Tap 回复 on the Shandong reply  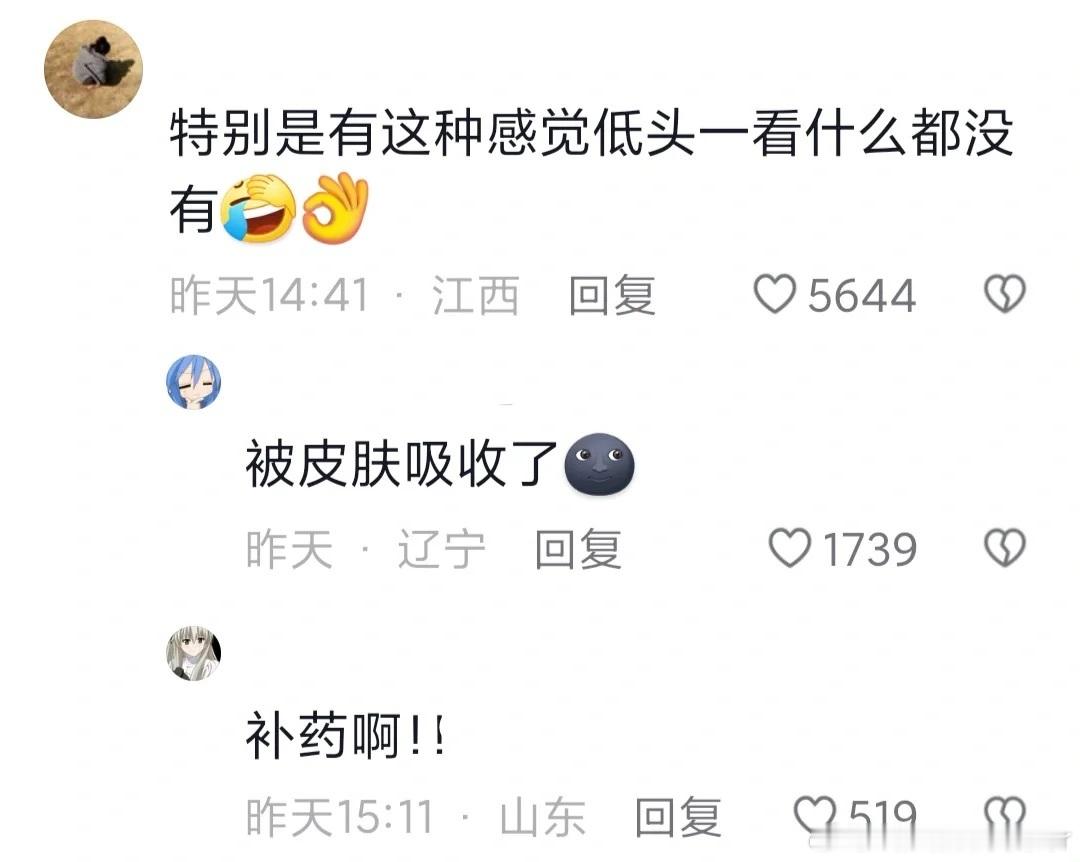click(678, 817)
